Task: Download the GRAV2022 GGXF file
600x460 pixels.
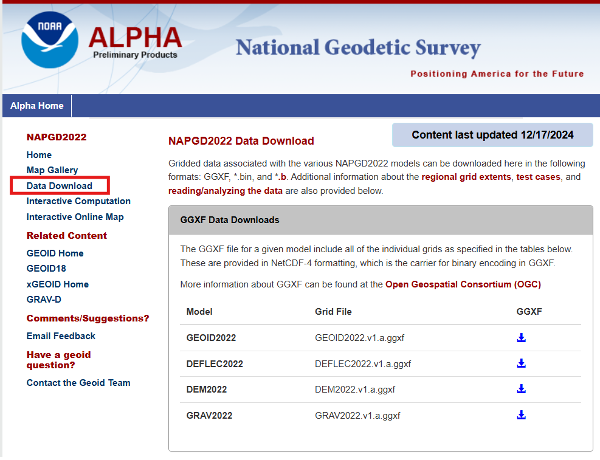Action: click(x=521, y=414)
